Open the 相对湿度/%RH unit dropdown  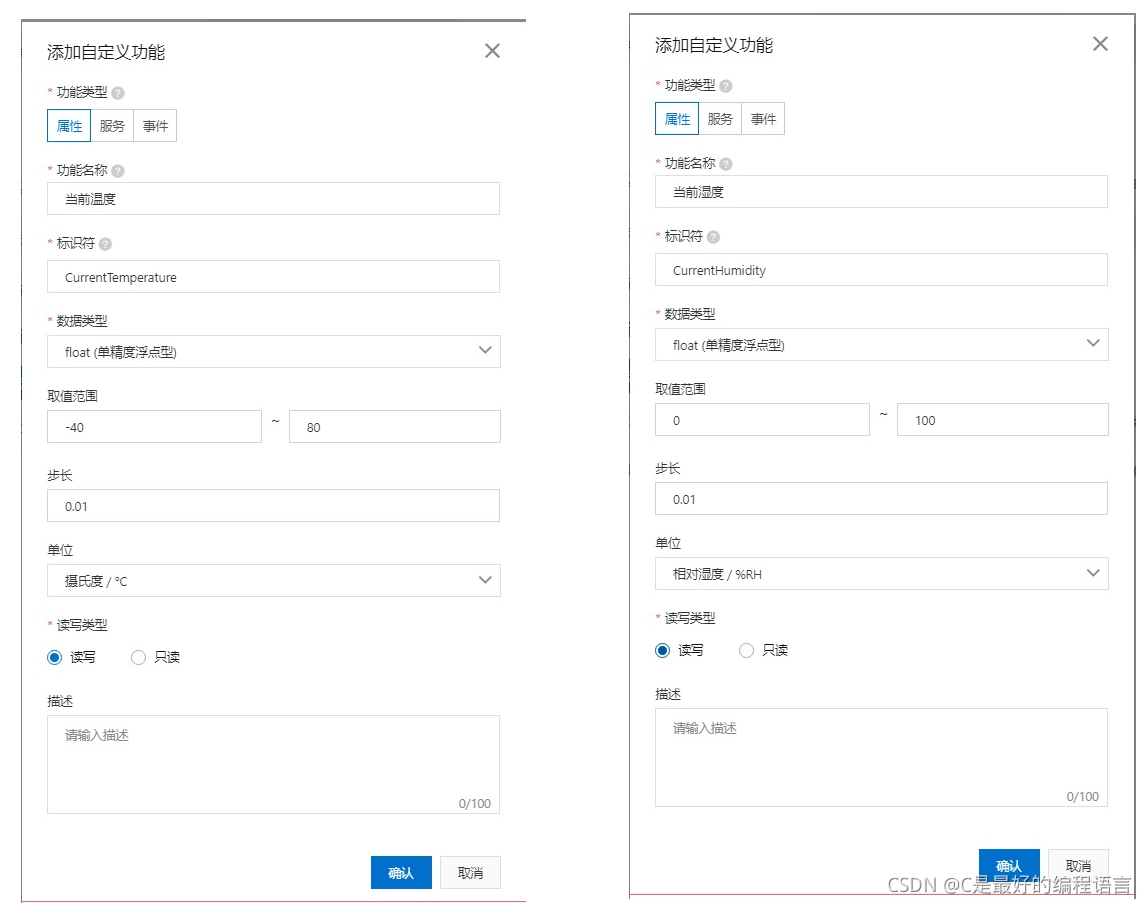click(x=881, y=574)
